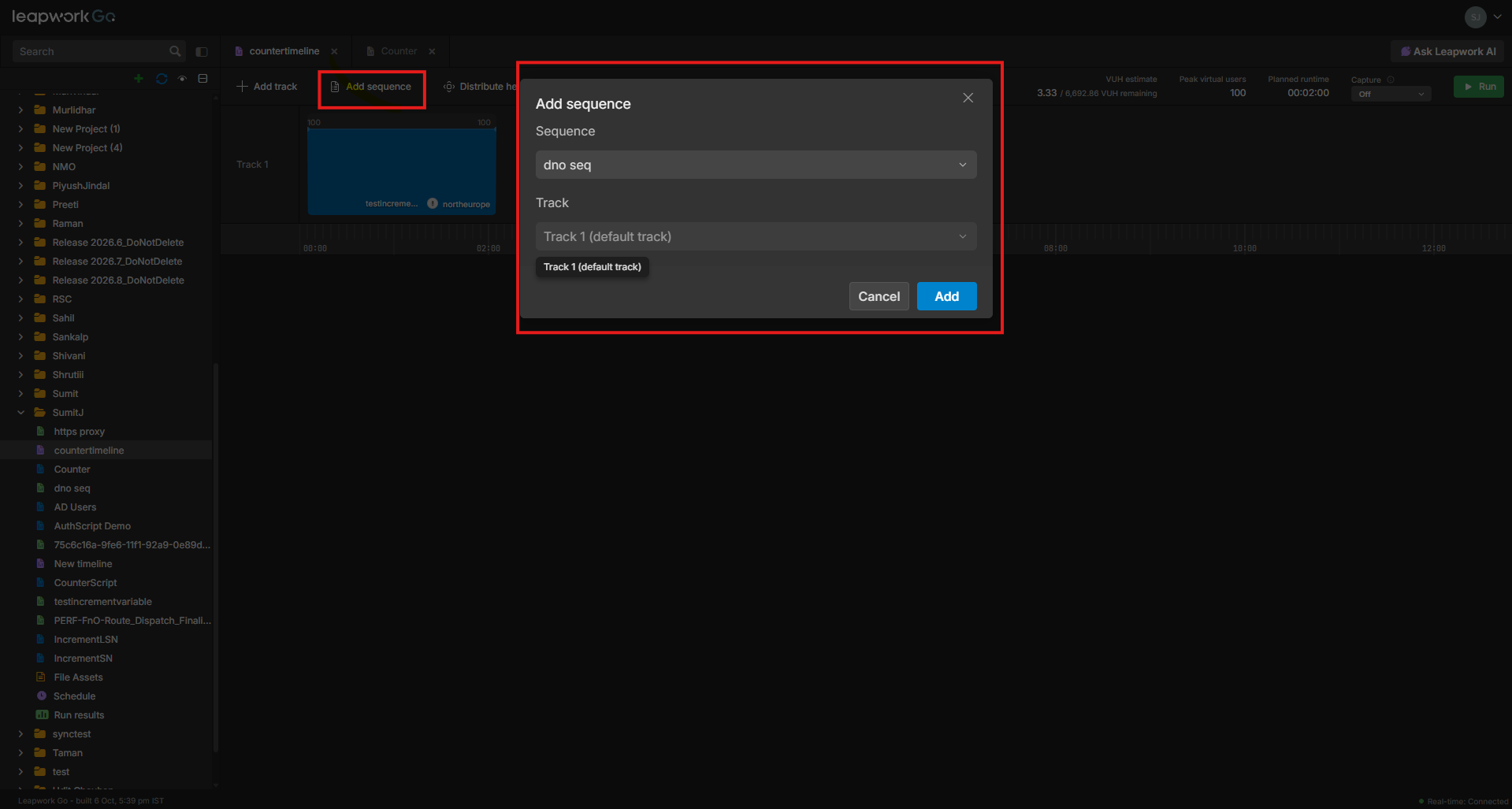Select the blue sequence block on Track 1

pyautogui.click(x=402, y=171)
